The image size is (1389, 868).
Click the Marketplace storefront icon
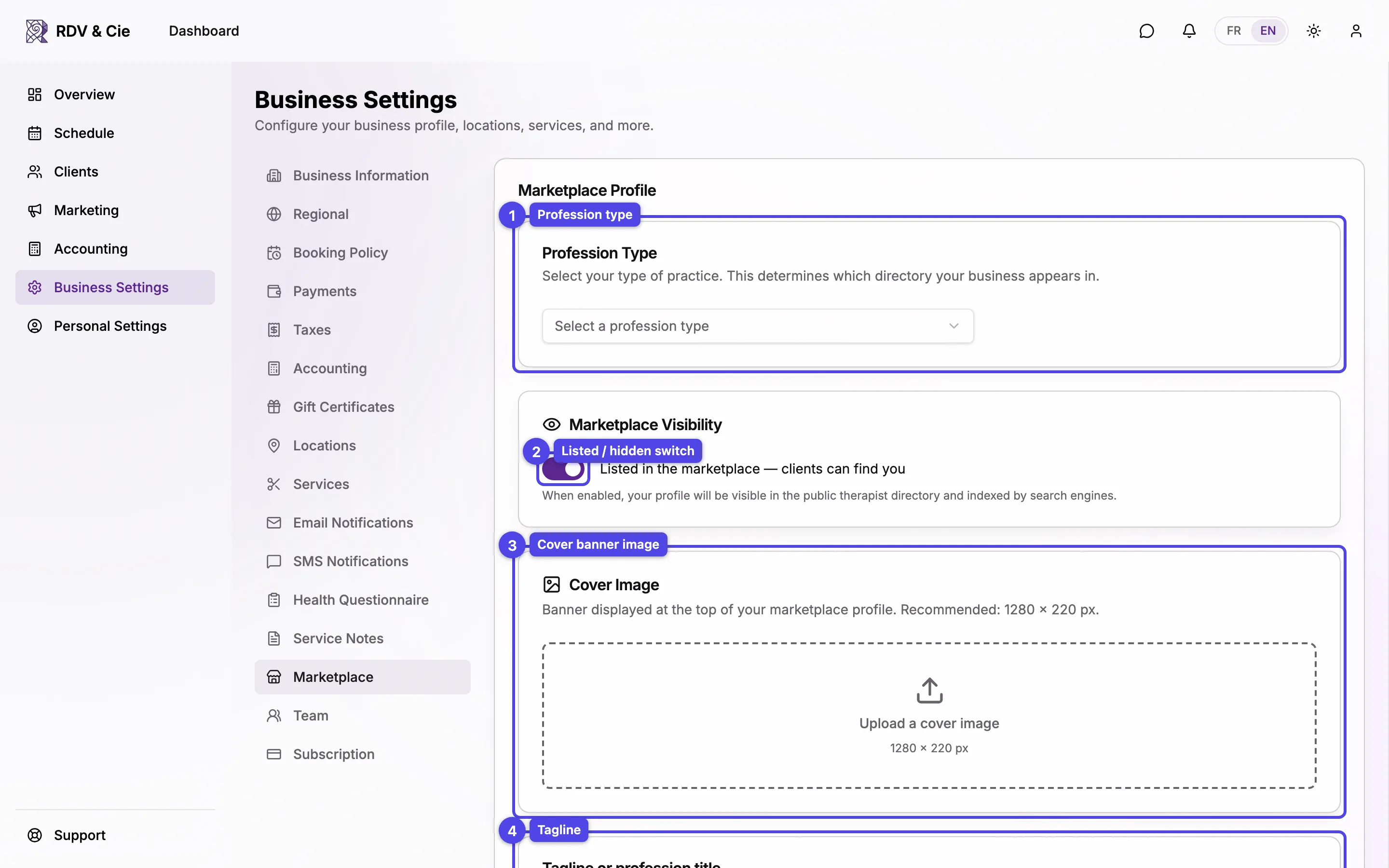point(274,677)
